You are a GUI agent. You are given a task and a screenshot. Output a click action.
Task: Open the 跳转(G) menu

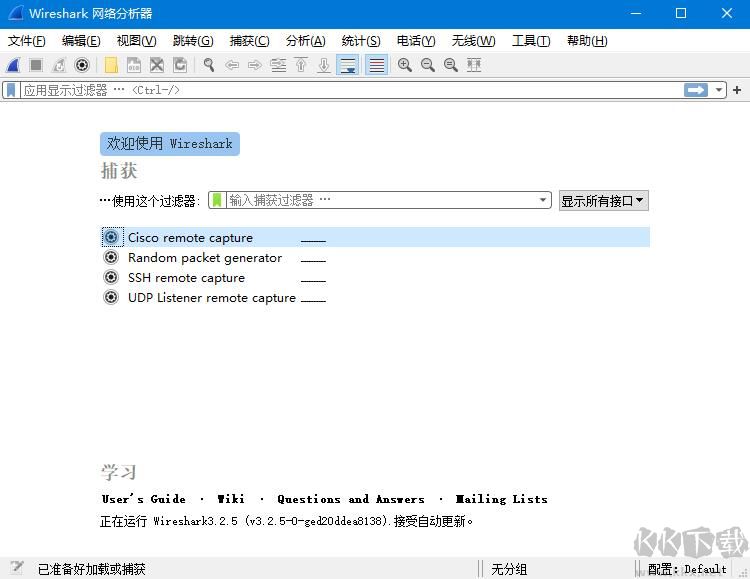click(x=193, y=41)
